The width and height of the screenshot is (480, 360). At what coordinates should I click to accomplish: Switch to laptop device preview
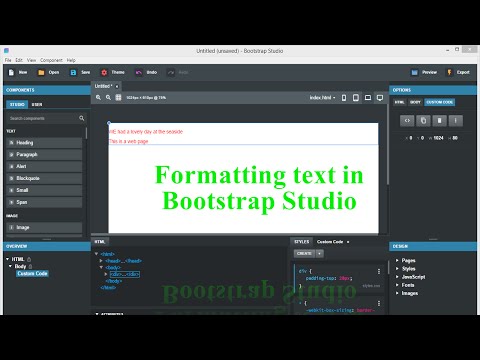pyautogui.click(x=368, y=98)
